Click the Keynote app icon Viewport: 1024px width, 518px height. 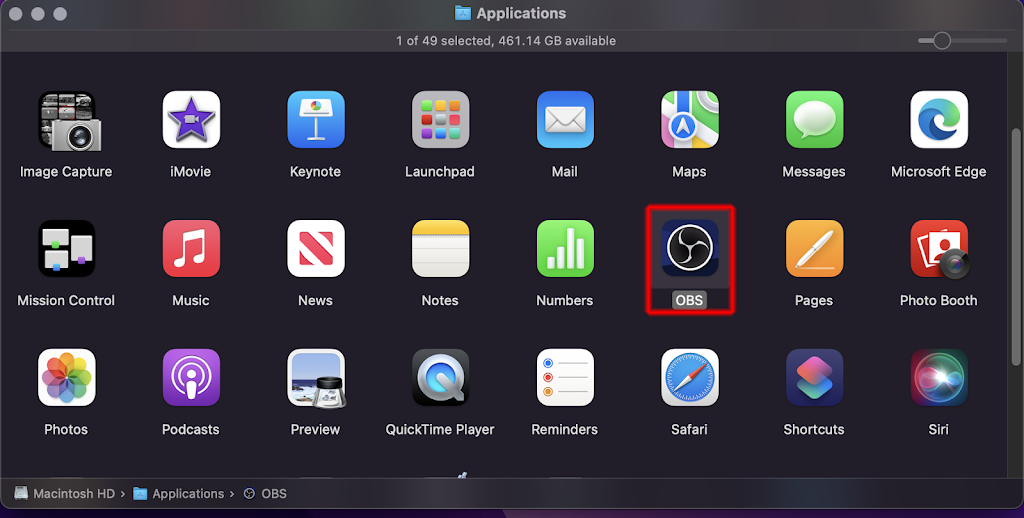pos(315,120)
